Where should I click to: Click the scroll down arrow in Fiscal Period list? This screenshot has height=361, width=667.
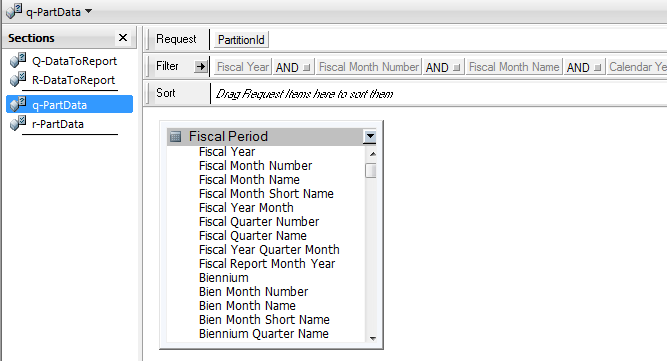click(x=373, y=338)
